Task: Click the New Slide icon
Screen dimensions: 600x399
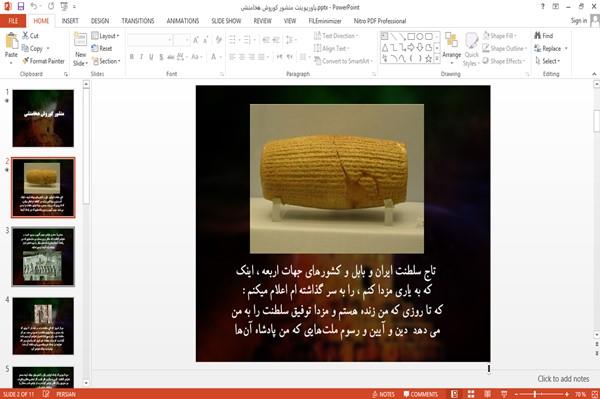Action: [80, 40]
